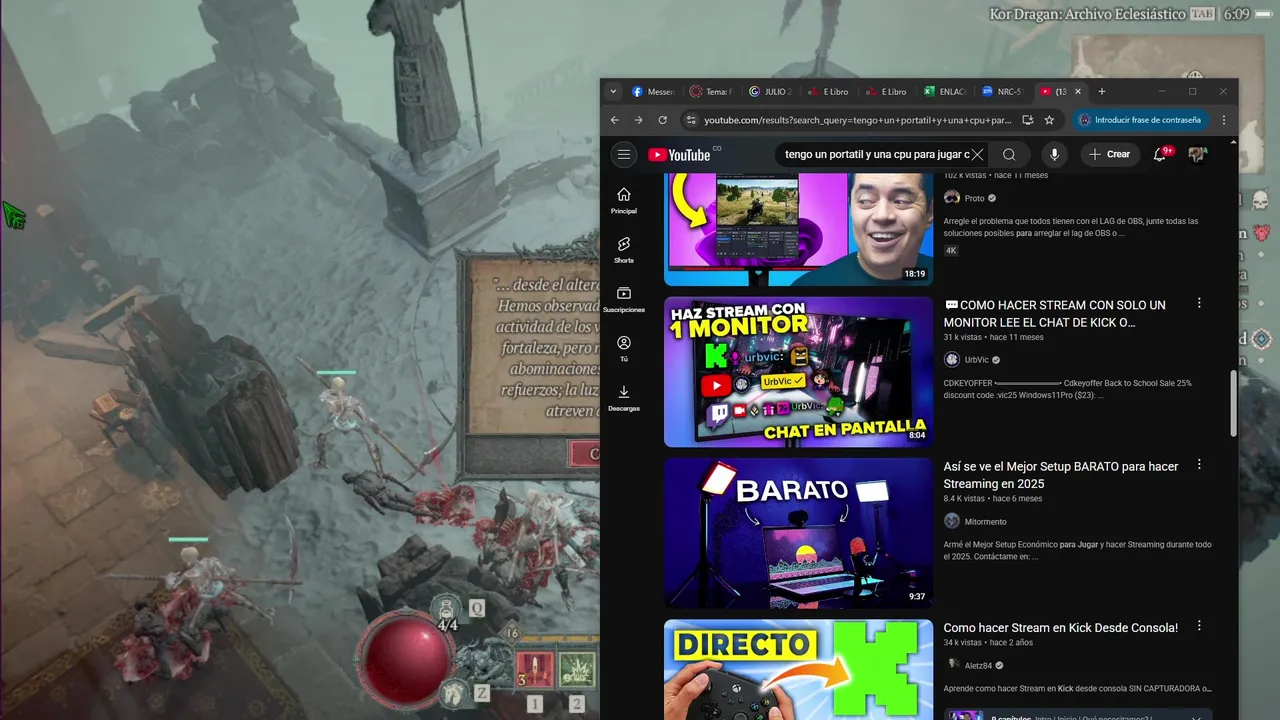Viewport: 1280px width, 720px height.
Task: Go back in the browser
Action: [x=615, y=120]
